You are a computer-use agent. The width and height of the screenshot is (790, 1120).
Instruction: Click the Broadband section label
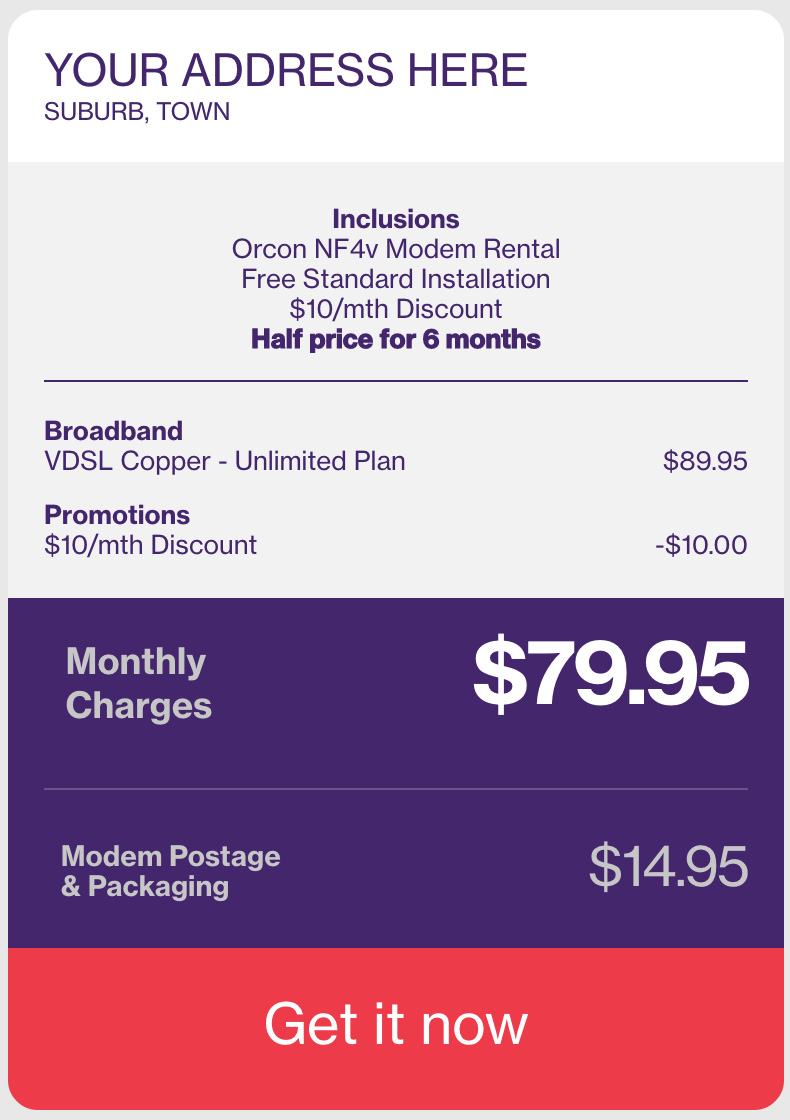(114, 431)
